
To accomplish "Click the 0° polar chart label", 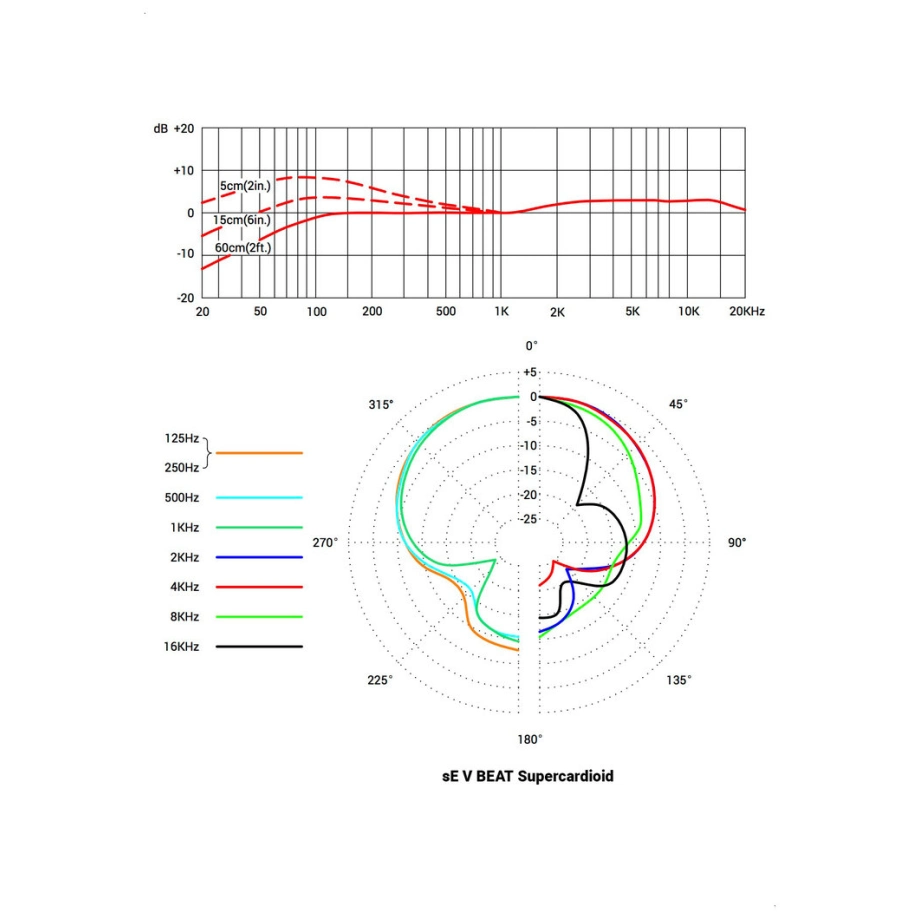I will point(531,346).
